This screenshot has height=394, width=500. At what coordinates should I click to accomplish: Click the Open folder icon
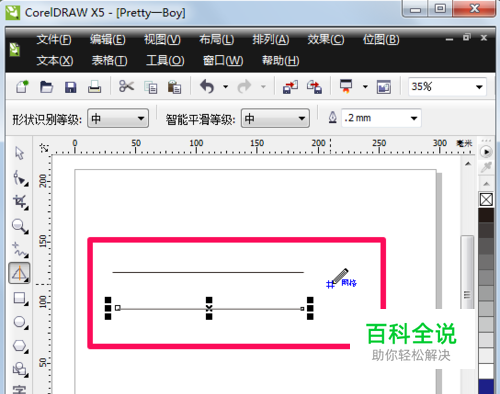[46, 87]
